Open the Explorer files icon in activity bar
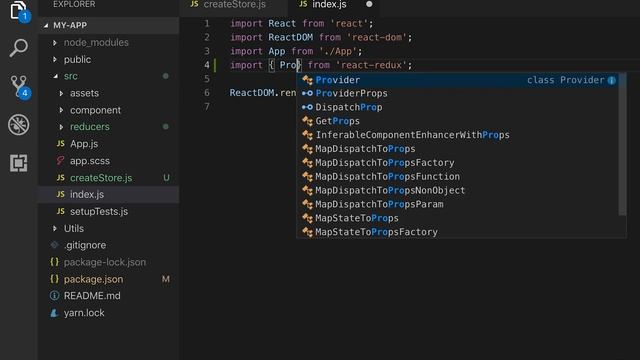Viewport: 640px width, 360px height. tap(19, 10)
